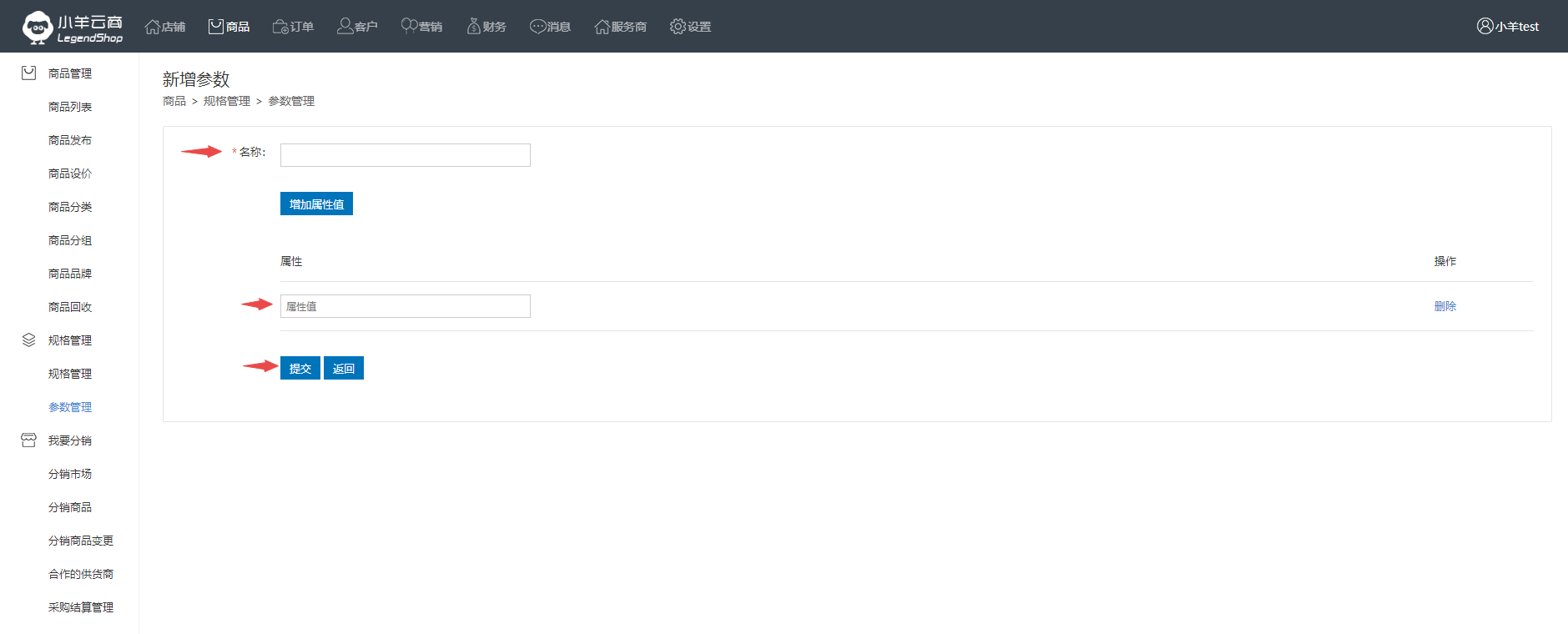Click the 消息 message bubble icon
This screenshot has width=1568, height=634.
pos(537,27)
